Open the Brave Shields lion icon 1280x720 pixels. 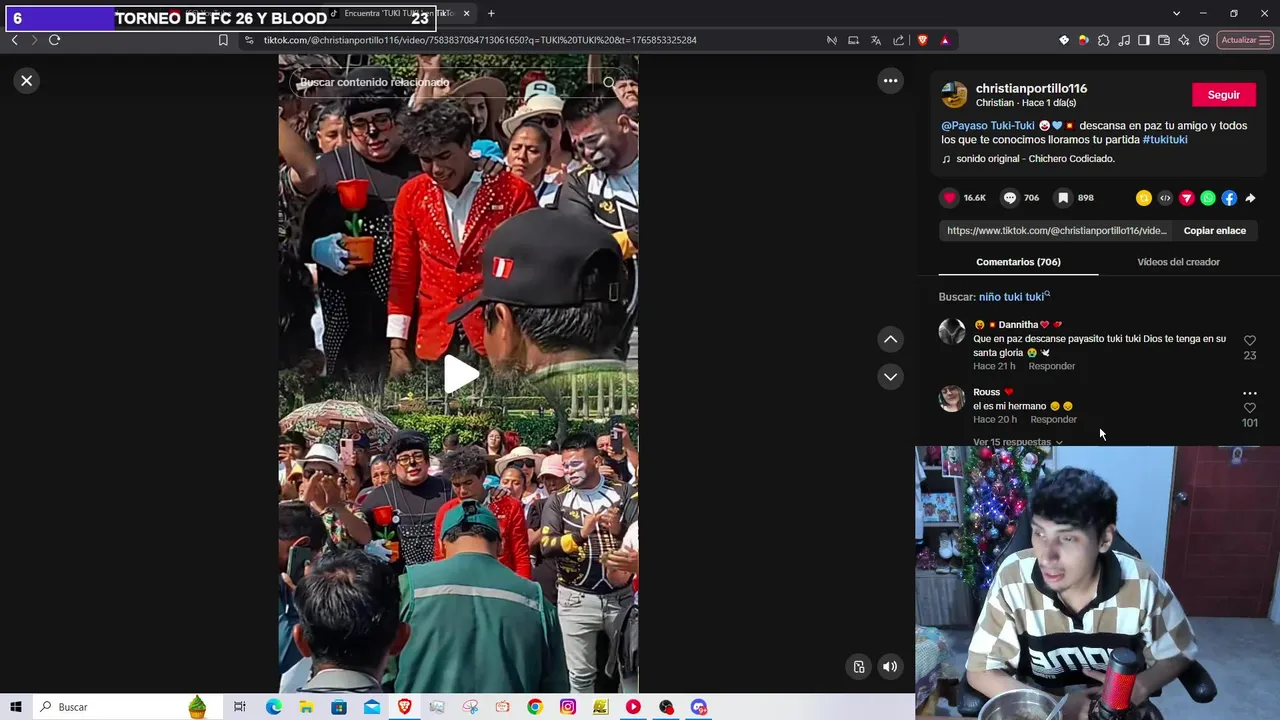tap(922, 40)
